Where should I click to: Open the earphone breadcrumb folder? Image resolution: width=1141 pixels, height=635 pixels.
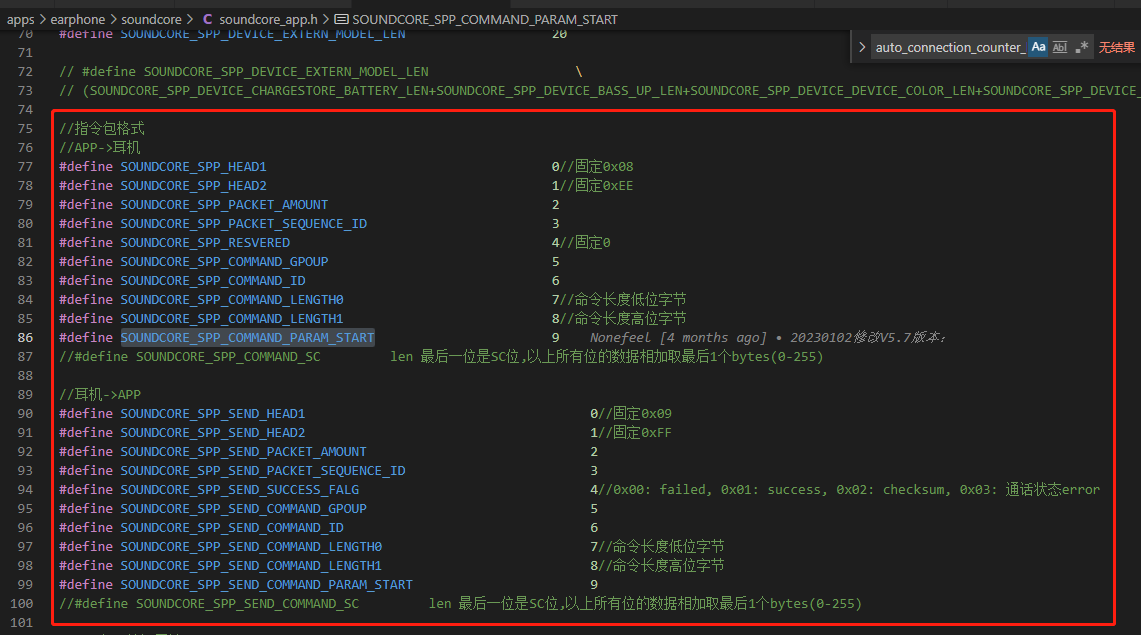click(x=78, y=20)
